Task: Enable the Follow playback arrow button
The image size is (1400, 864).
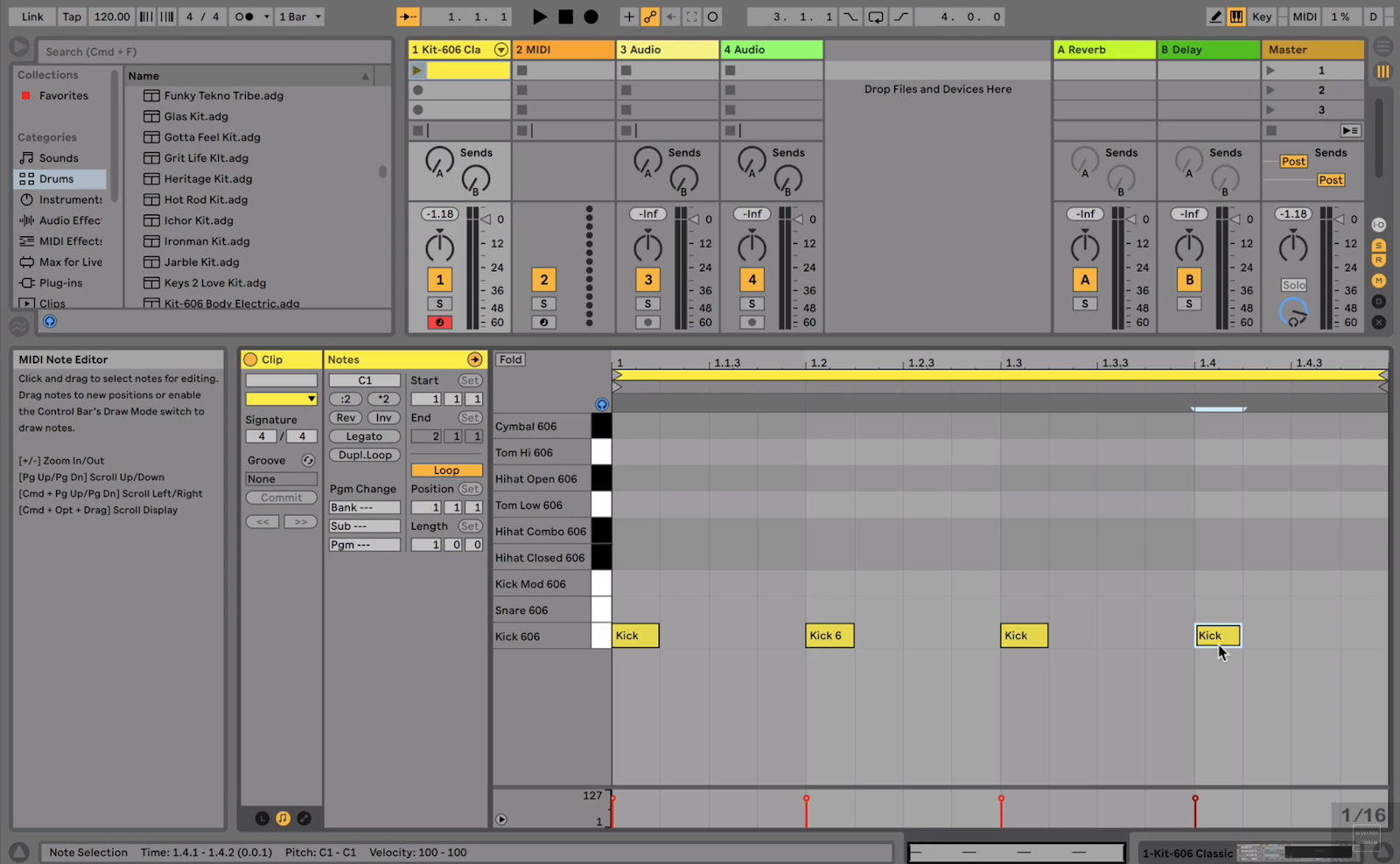Action: coord(408,17)
